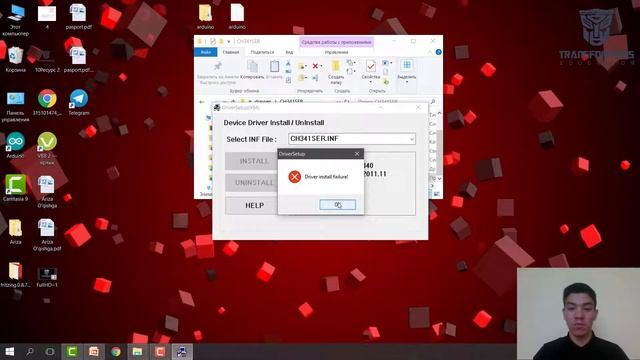Select the Ariza O'qishga.pdf desktop file
This screenshot has width=640, height=360.
[x=47, y=235]
